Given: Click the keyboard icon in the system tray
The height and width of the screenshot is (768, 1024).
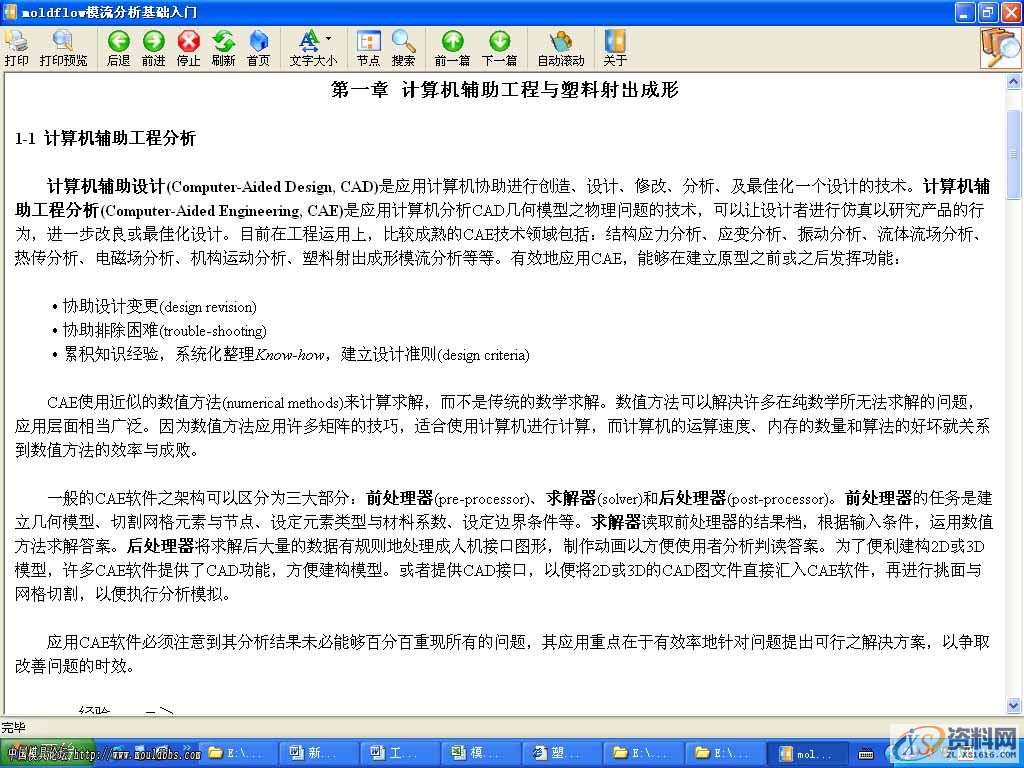Looking at the screenshot, I should coord(864,753).
